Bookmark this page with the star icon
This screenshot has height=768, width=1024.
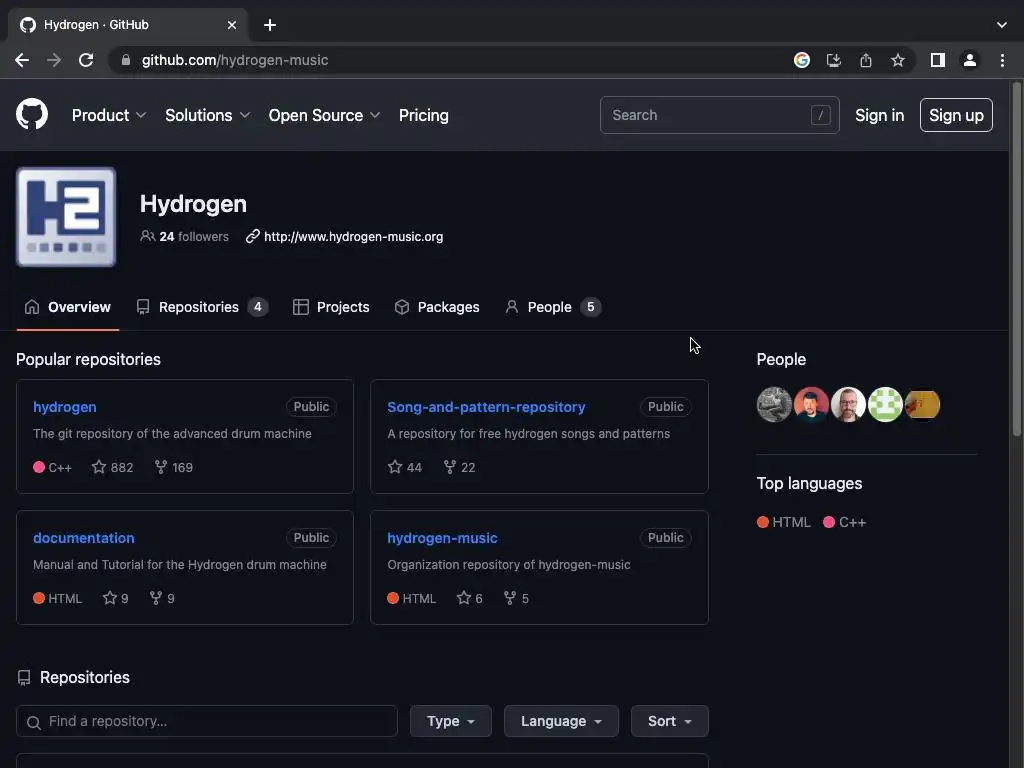click(898, 60)
